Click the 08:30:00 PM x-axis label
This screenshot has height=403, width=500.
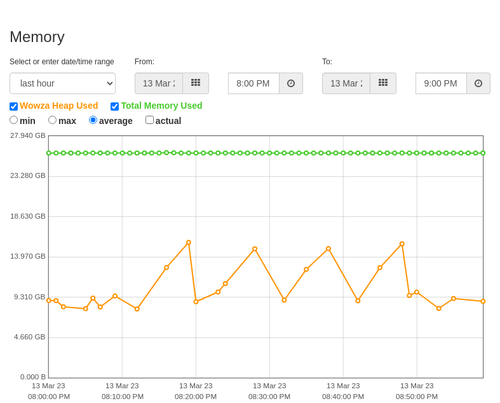tap(269, 397)
